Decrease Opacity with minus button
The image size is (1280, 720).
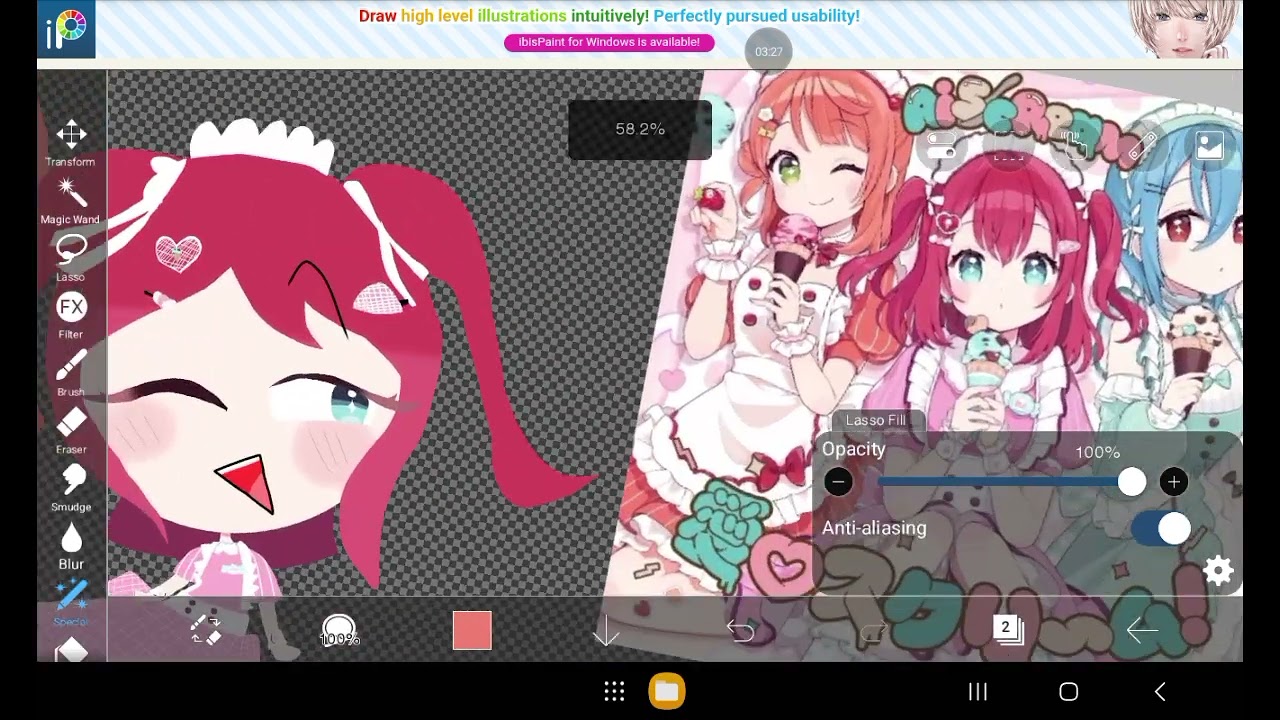point(838,483)
